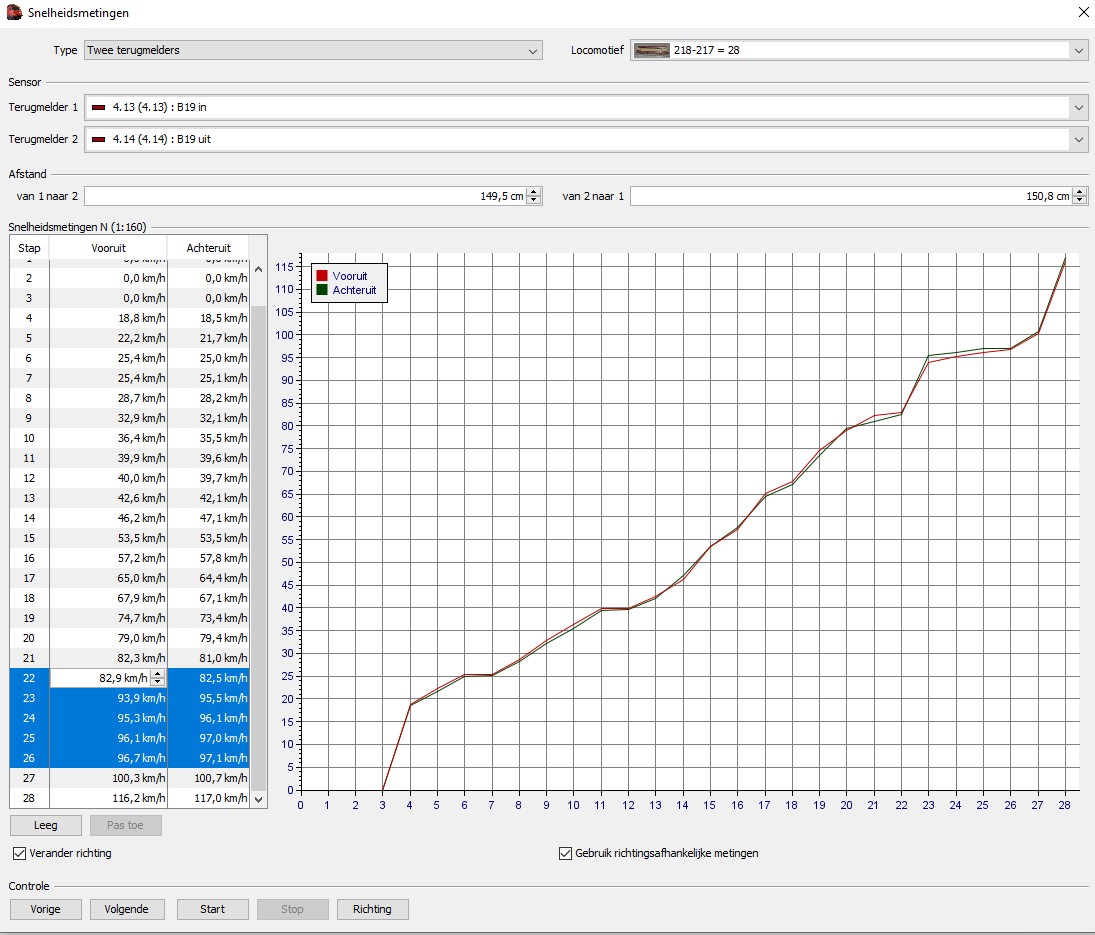Click the Start button
This screenshot has height=935, width=1095.
point(212,909)
